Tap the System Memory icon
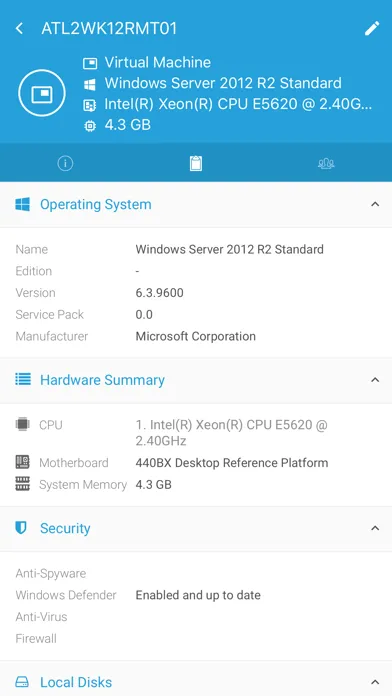This screenshot has width=392, height=696. (23, 483)
